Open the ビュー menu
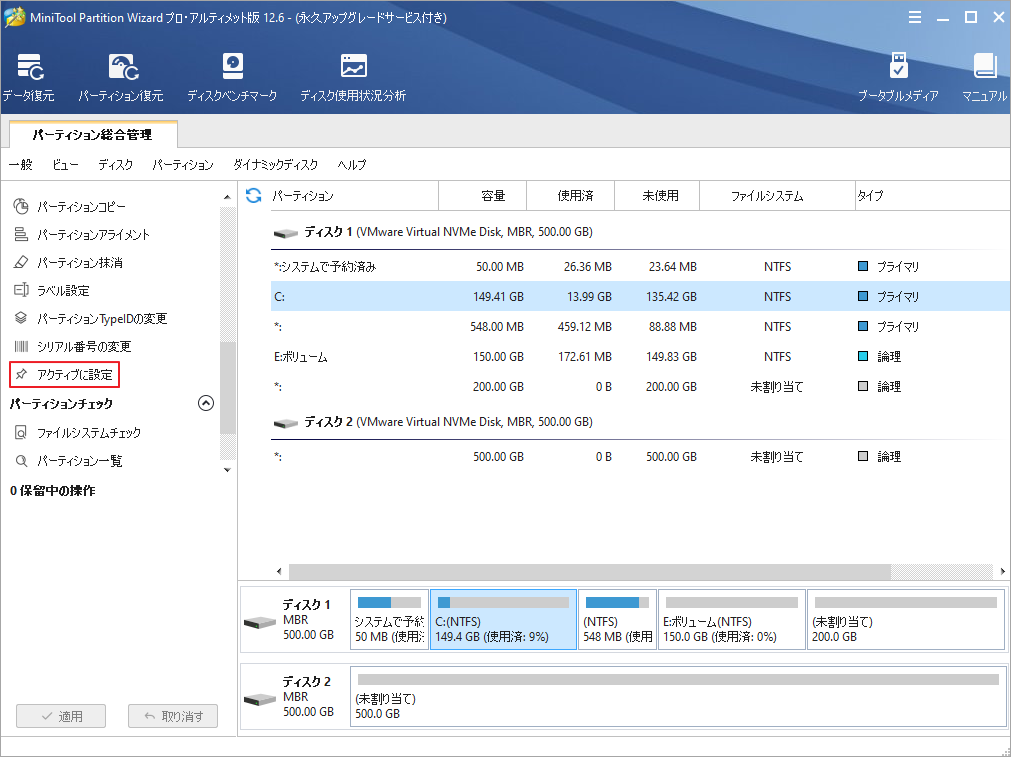This screenshot has height=757, width=1011. coord(64,165)
